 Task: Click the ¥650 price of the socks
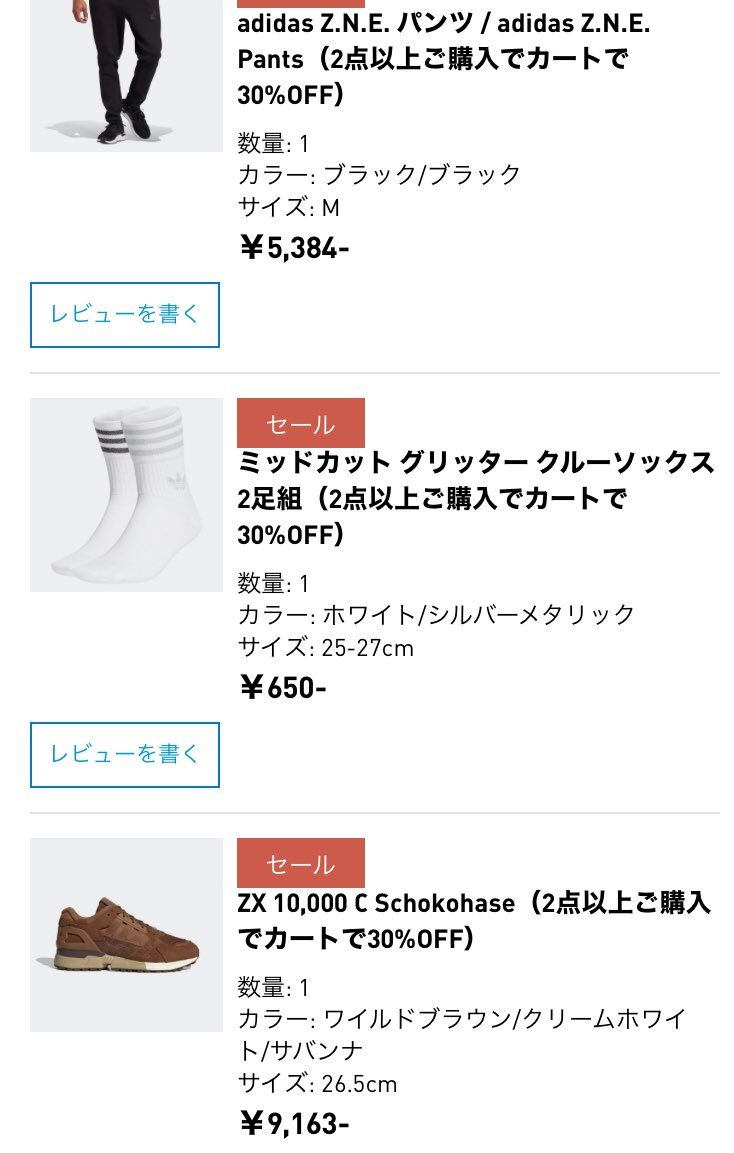(283, 687)
